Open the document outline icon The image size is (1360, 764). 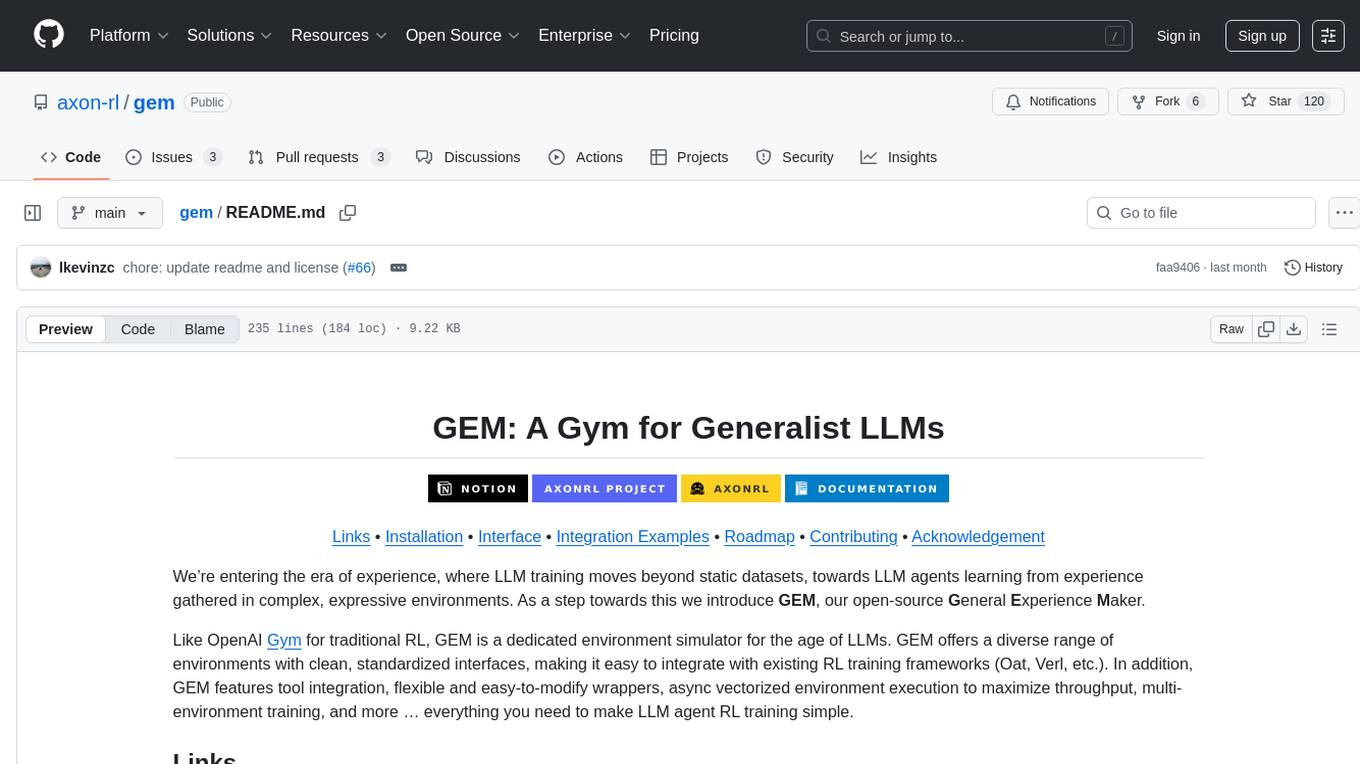(x=1329, y=329)
